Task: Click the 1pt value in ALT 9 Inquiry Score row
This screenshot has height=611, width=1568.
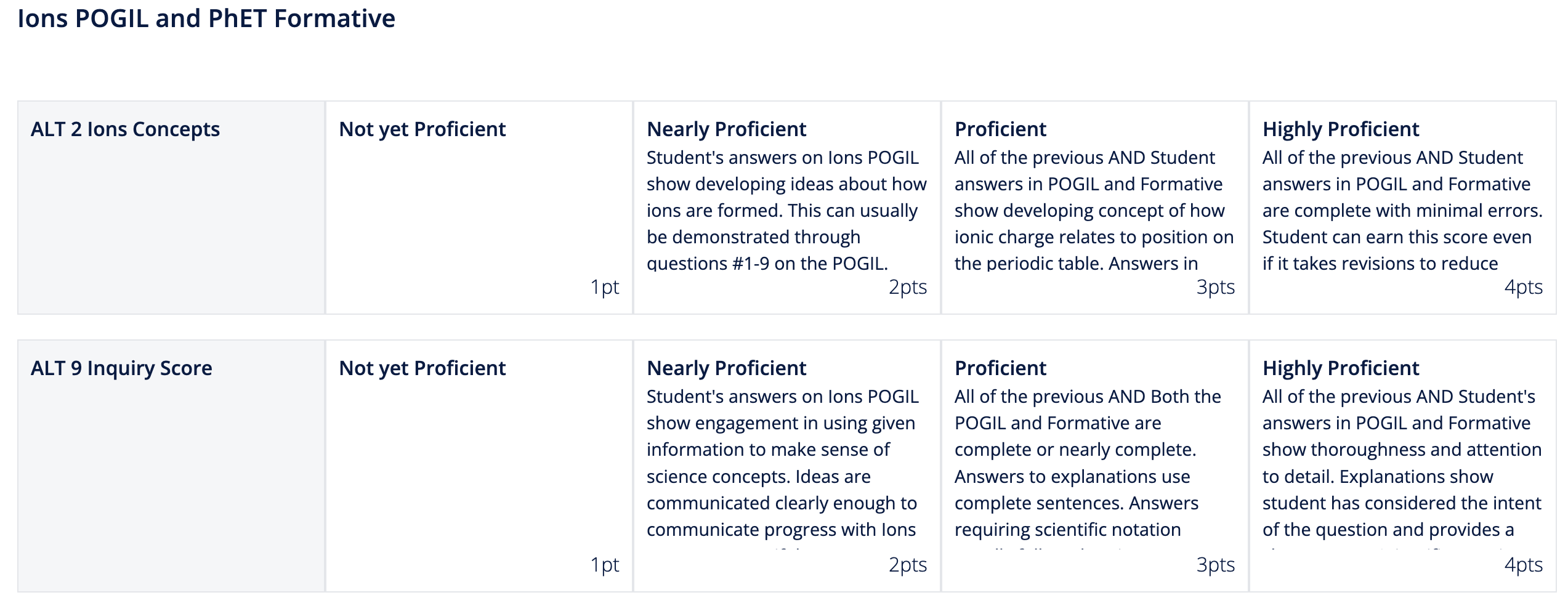Action: pos(604,565)
